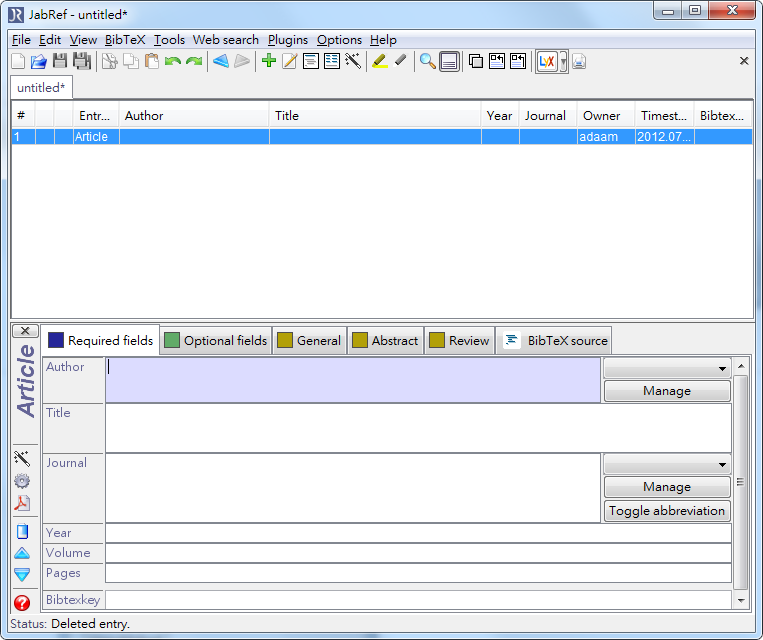The height and width of the screenshot is (640, 763).
Task: Click the toolbar icon showing two overlapping squares
Action: coord(476,61)
